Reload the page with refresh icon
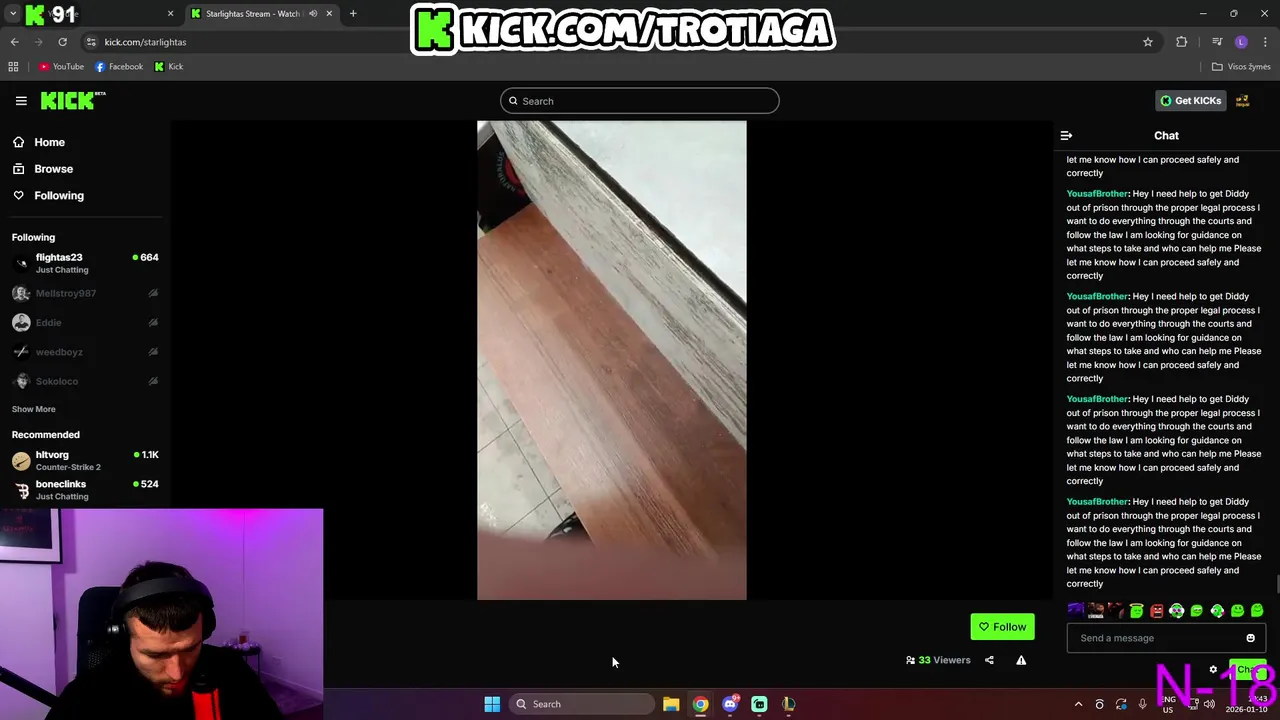Image resolution: width=1280 pixels, height=720 pixels. [62, 42]
